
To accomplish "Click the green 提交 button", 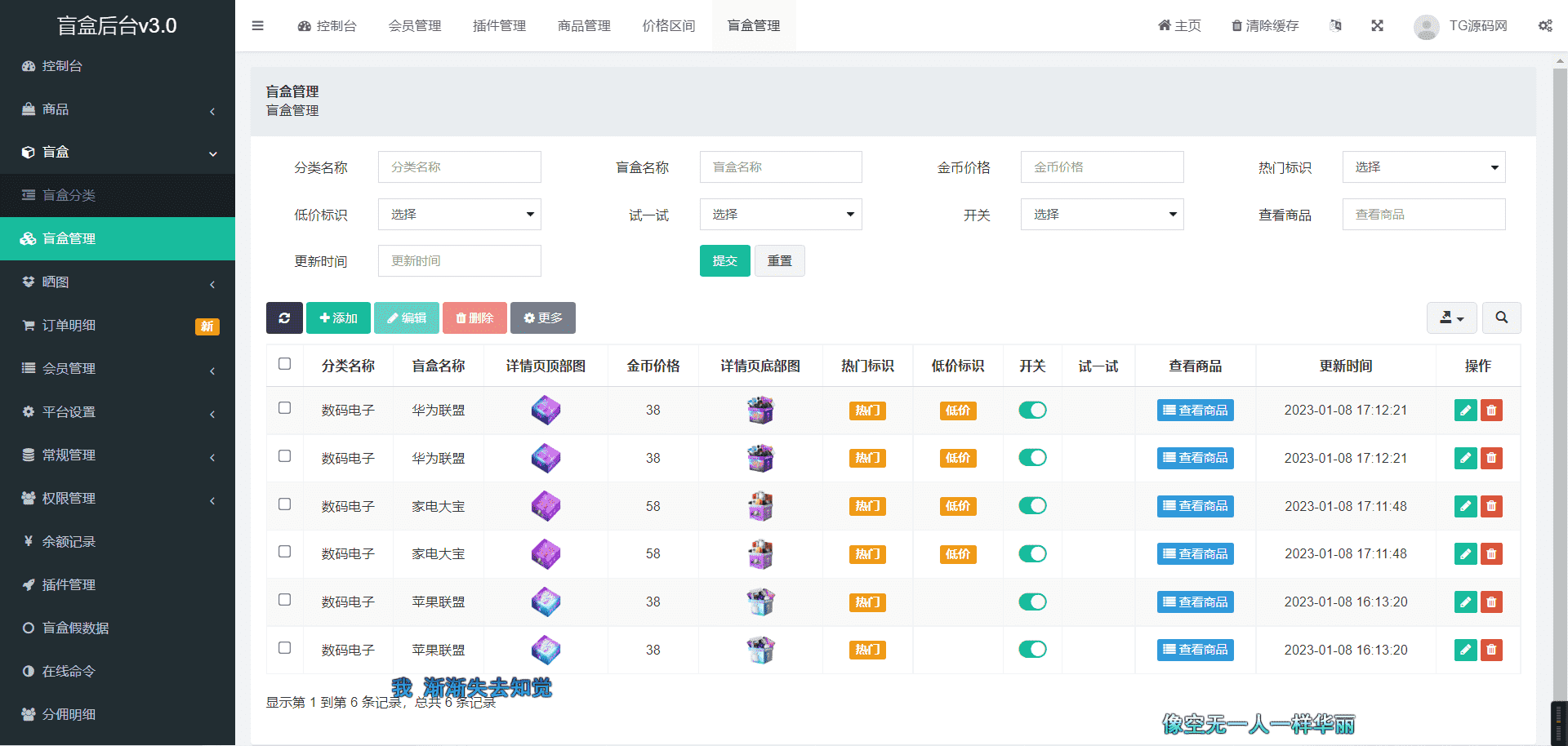I will [x=724, y=261].
